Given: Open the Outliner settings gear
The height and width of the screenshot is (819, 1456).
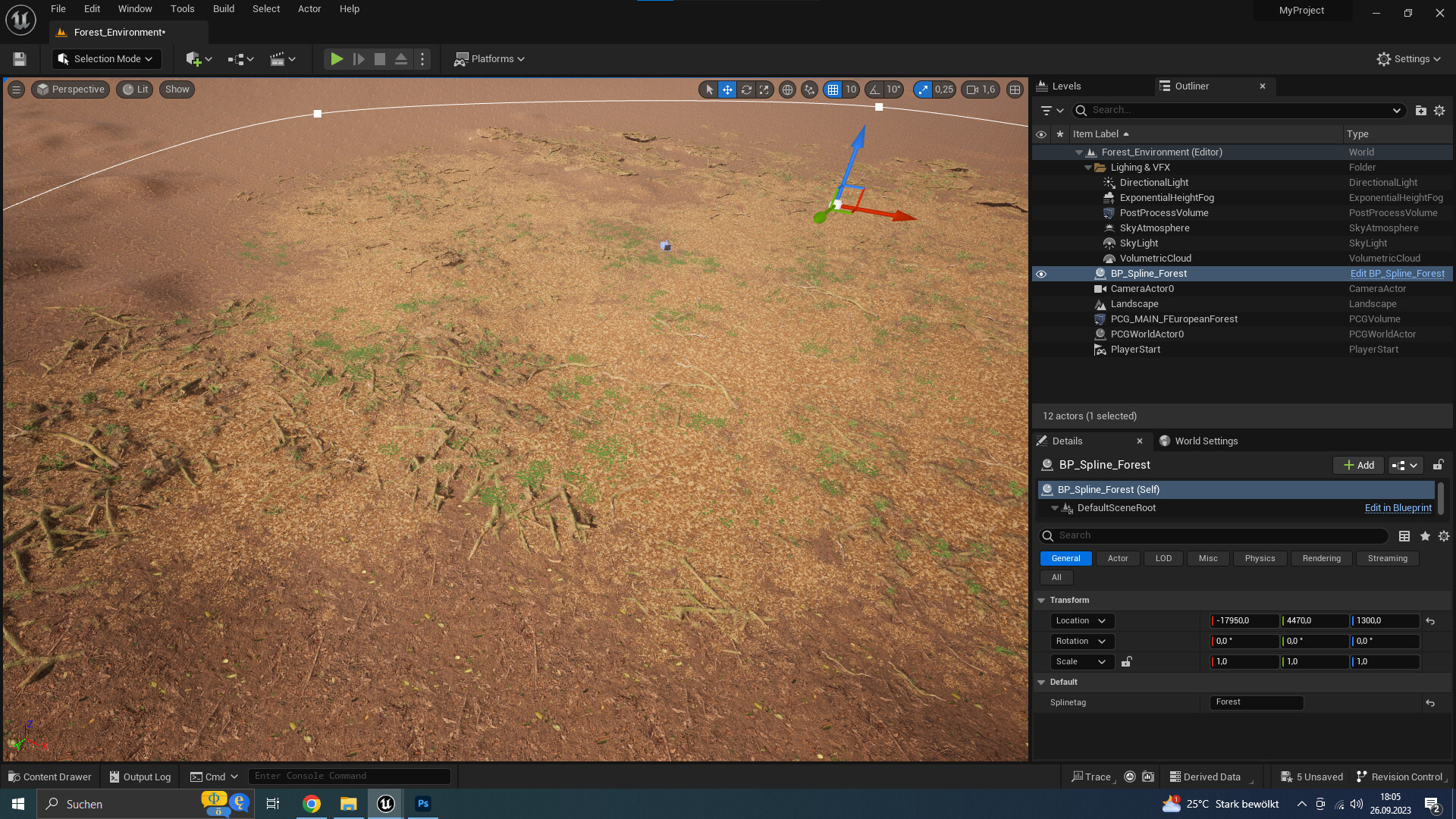Looking at the screenshot, I should (1439, 111).
